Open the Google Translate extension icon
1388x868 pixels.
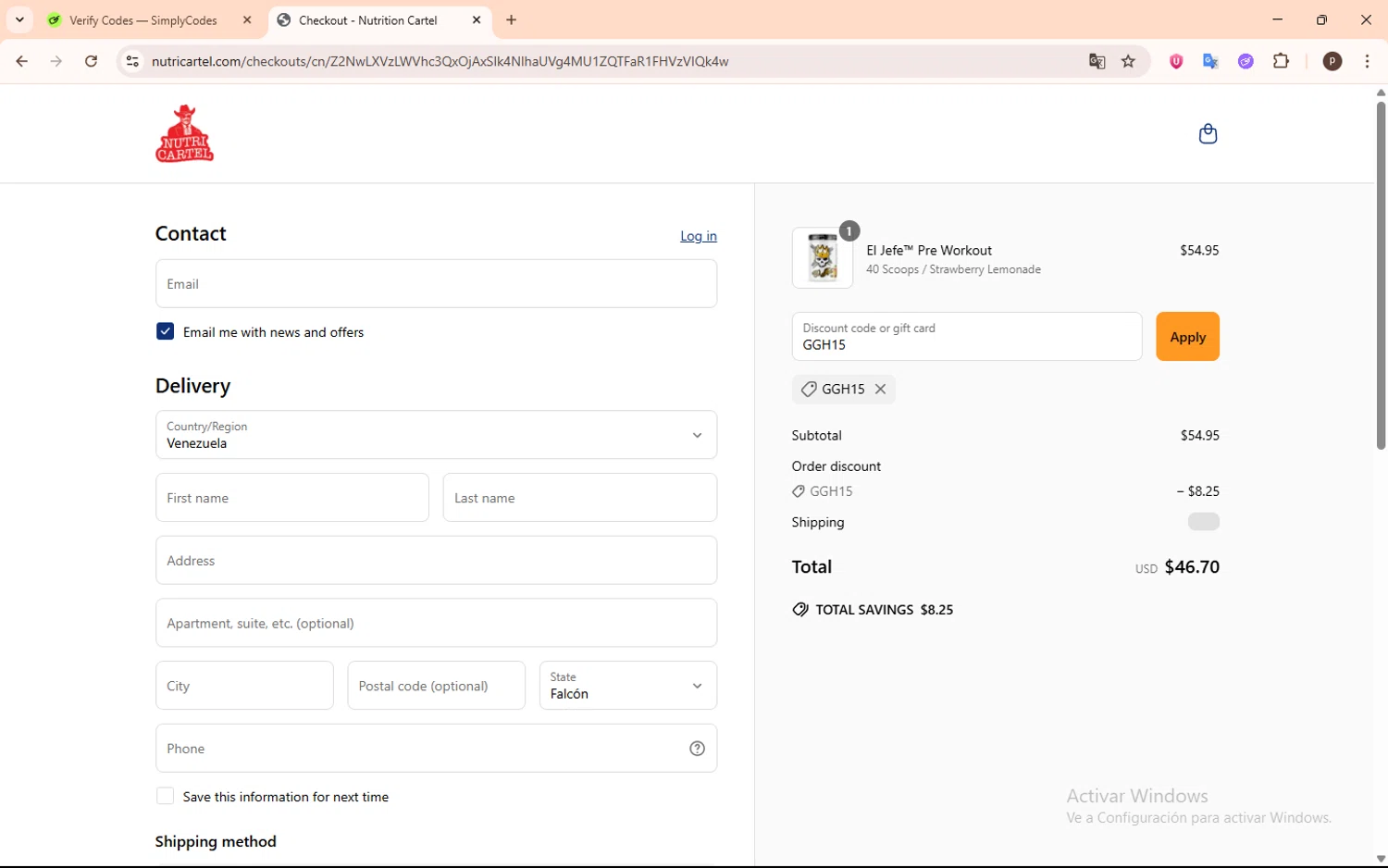(1210, 61)
